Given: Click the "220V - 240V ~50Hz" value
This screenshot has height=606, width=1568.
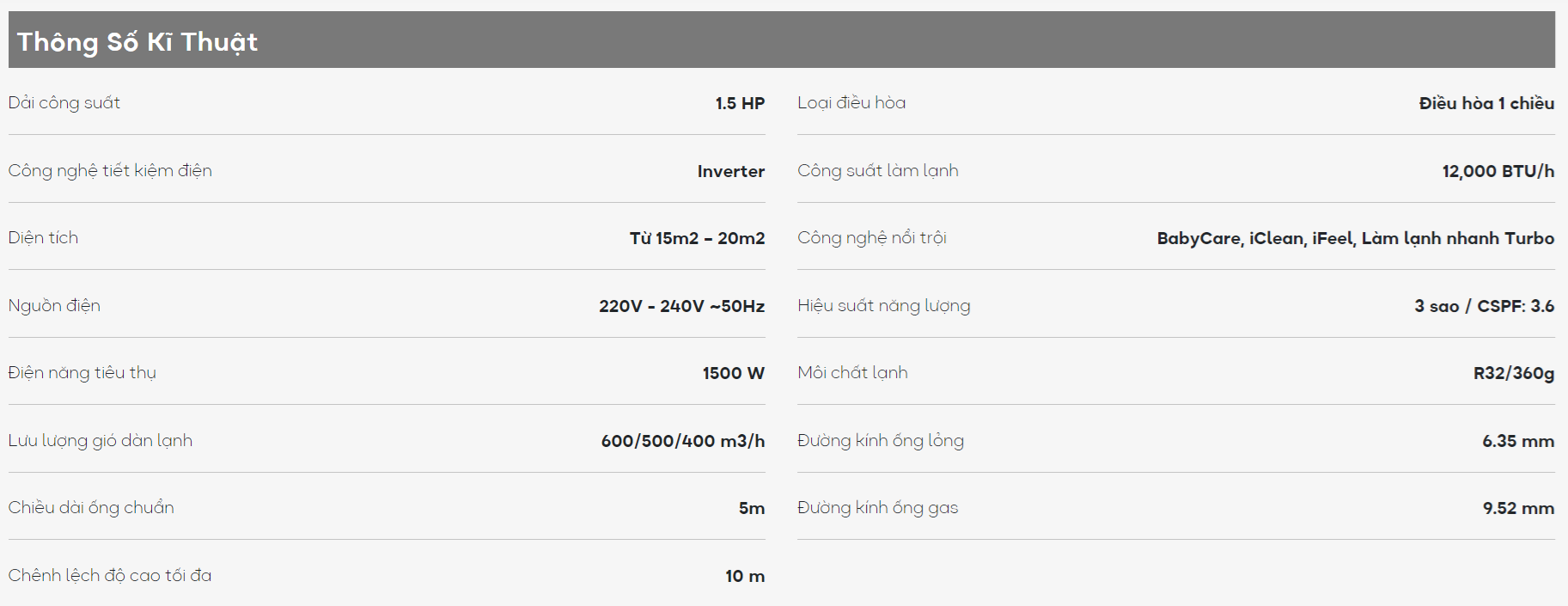Looking at the screenshot, I should 681,306.
